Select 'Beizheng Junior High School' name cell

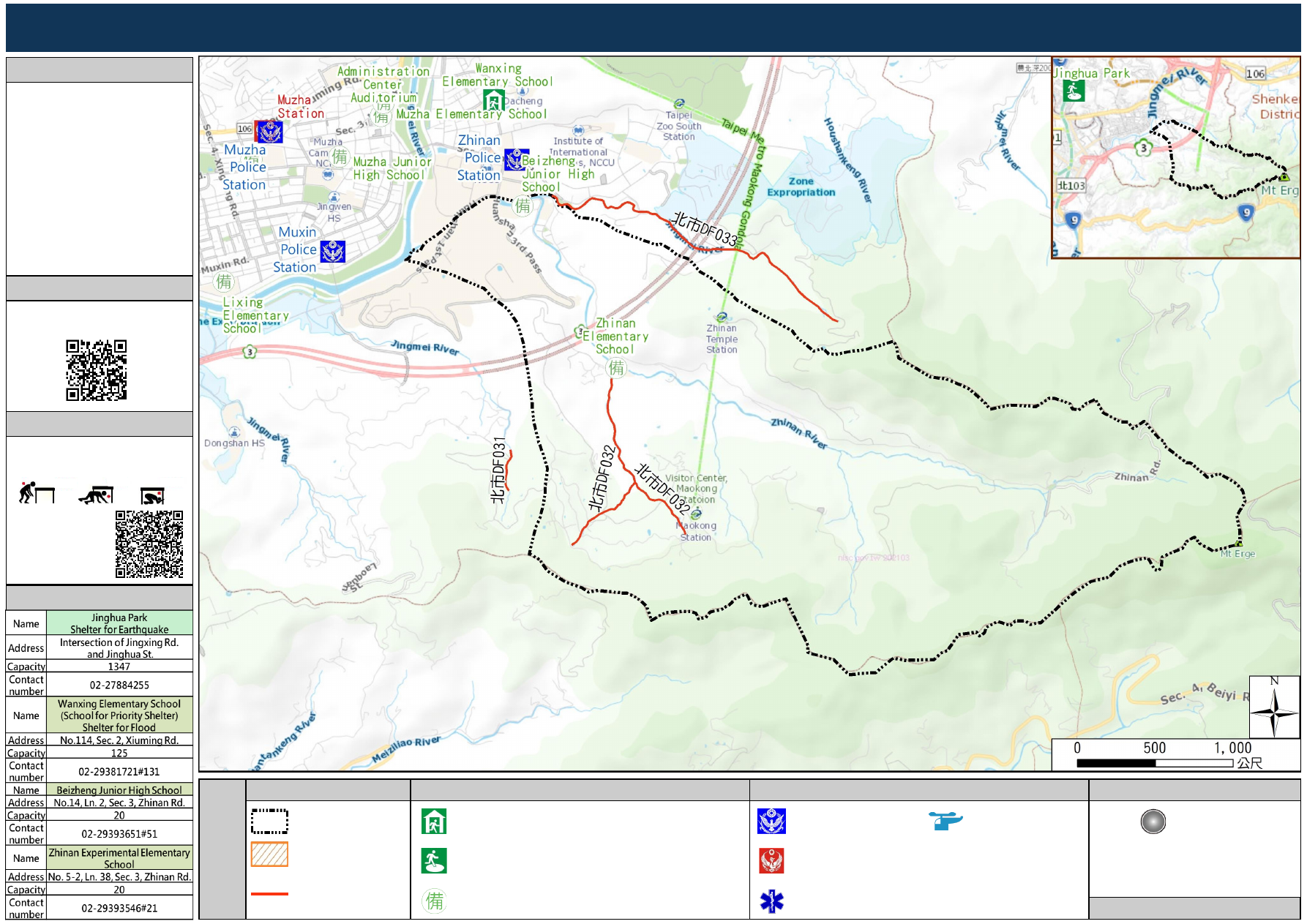pyautogui.click(x=119, y=790)
